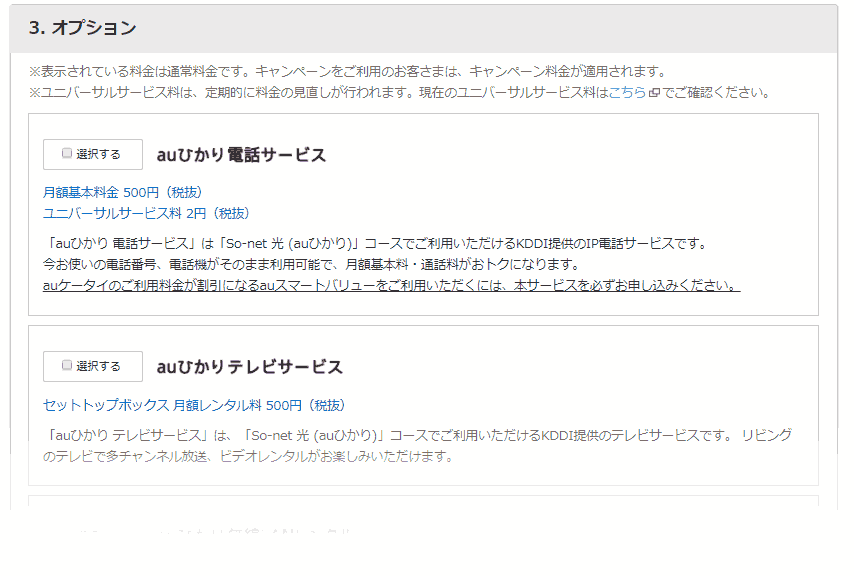Click ユニバーサルサービス料 2円（税抜） link

146,213
